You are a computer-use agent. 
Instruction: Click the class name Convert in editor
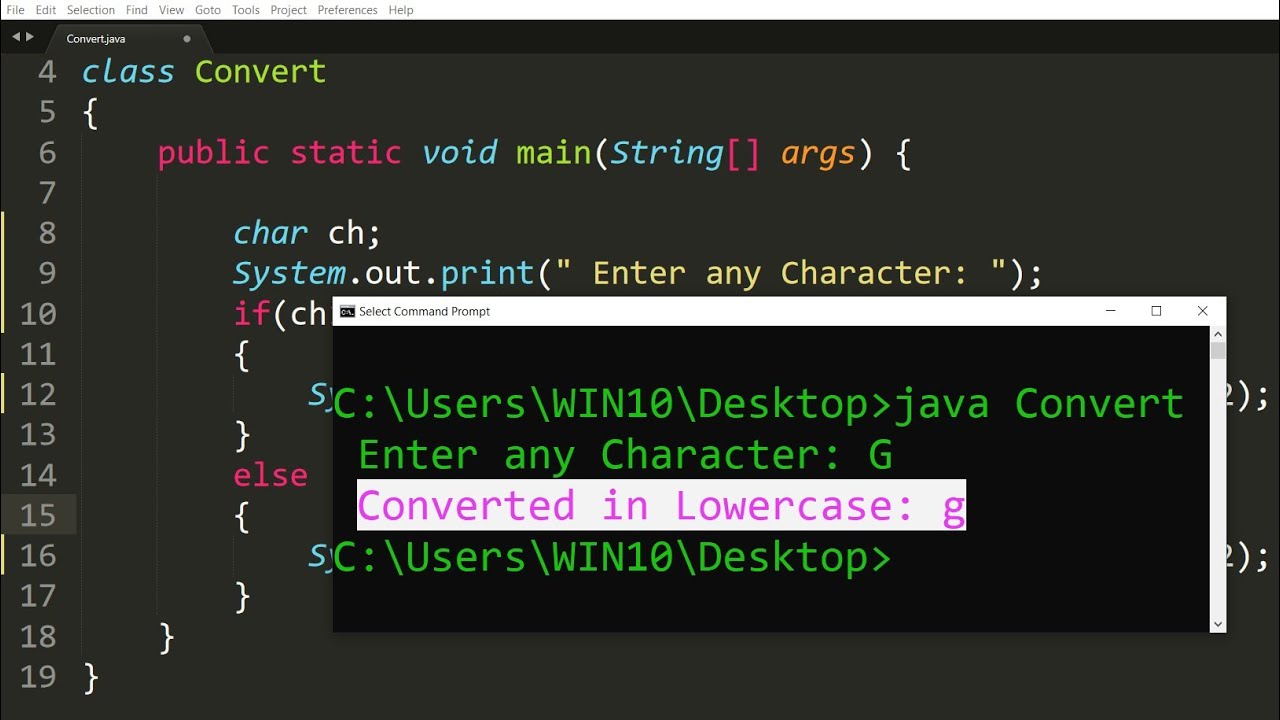(260, 72)
